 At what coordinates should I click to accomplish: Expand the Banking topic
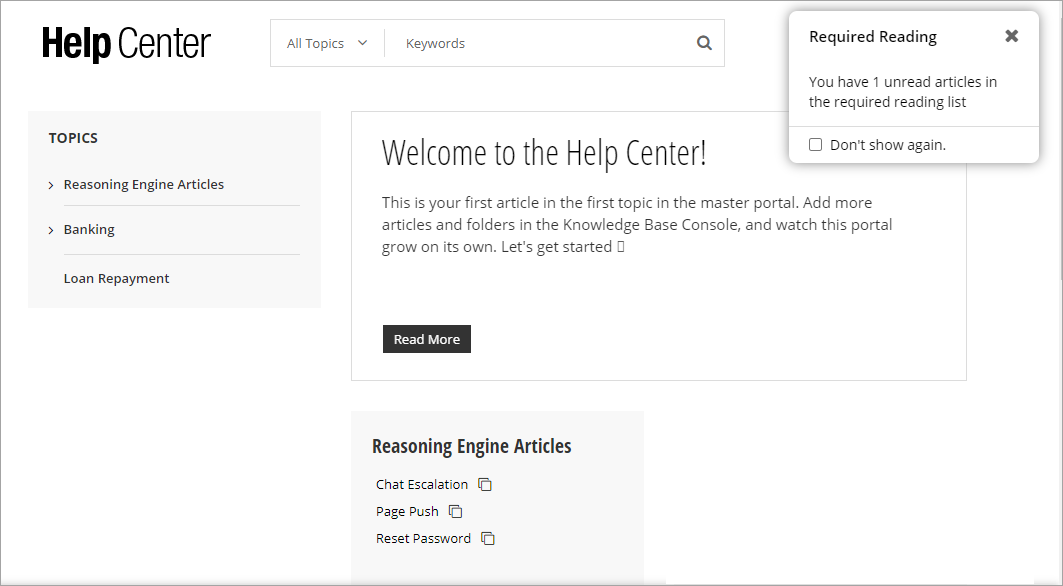[89, 229]
